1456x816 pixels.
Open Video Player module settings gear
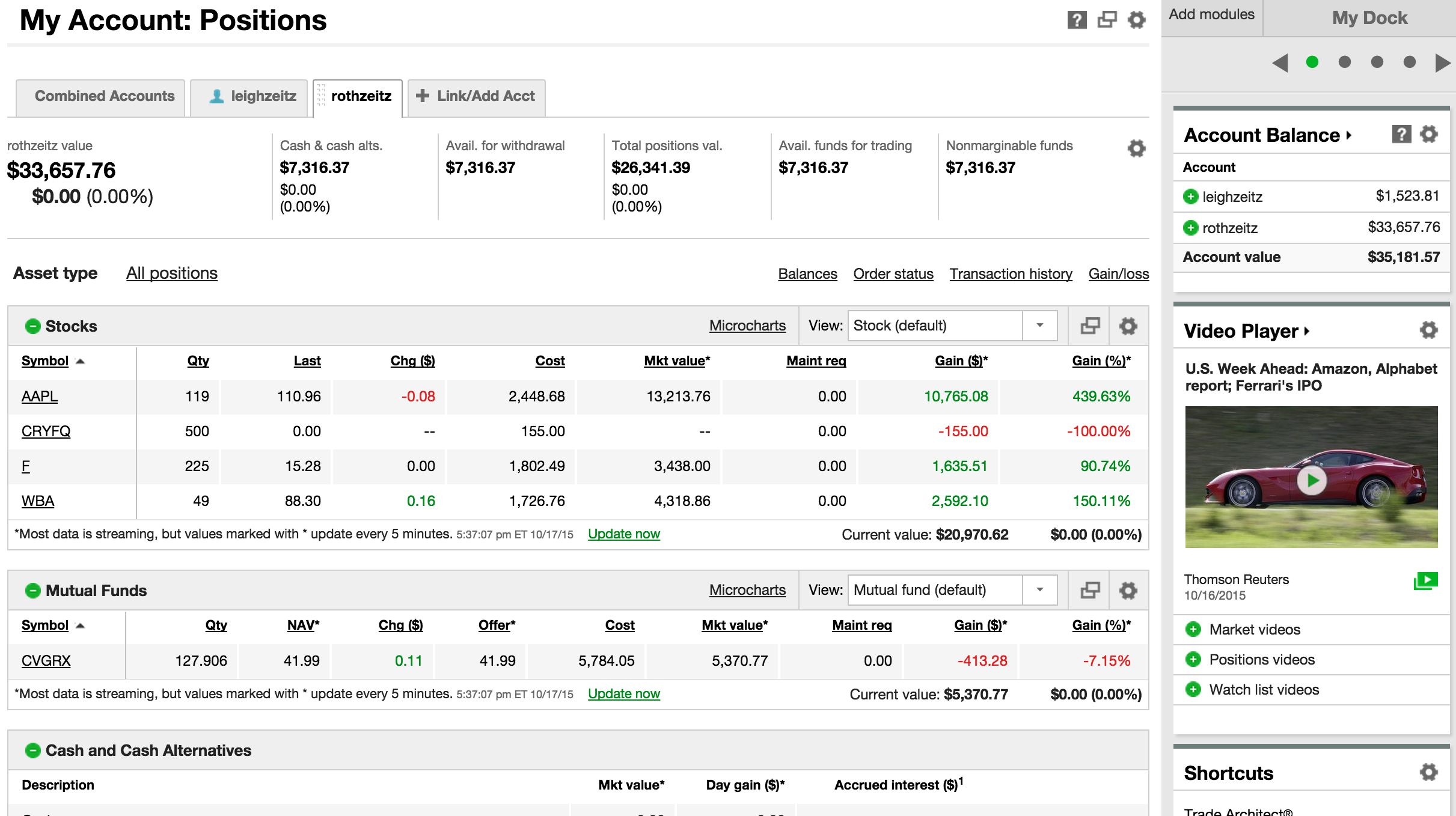point(1428,330)
